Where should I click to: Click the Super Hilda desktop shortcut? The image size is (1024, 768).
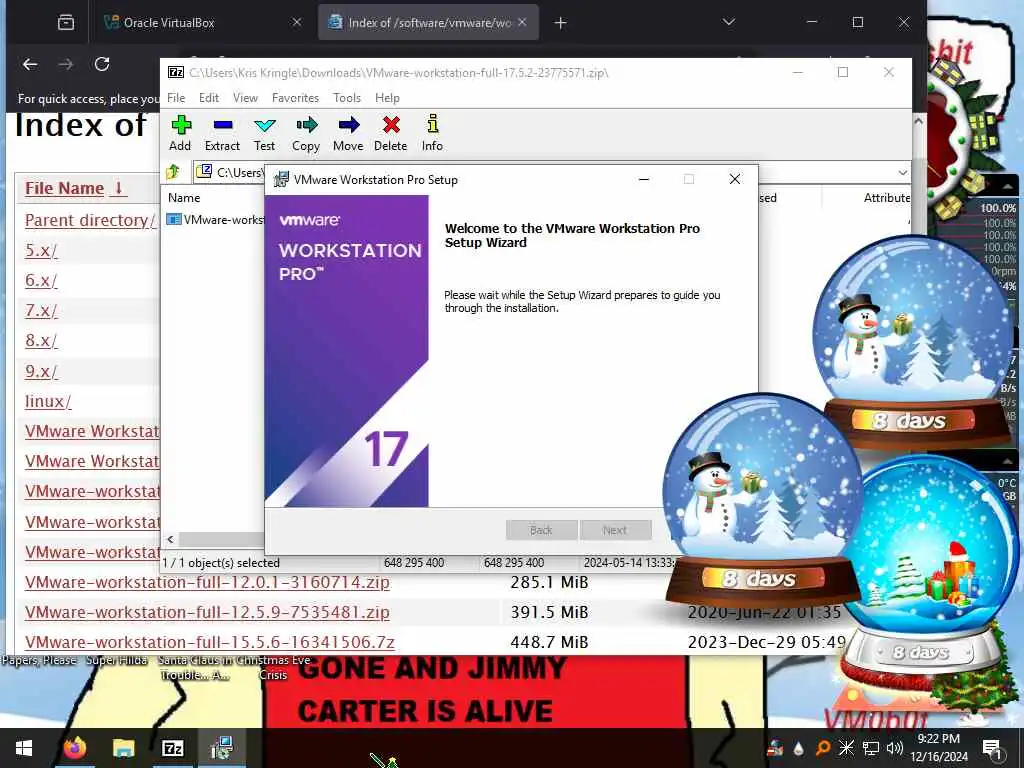(x=117, y=660)
